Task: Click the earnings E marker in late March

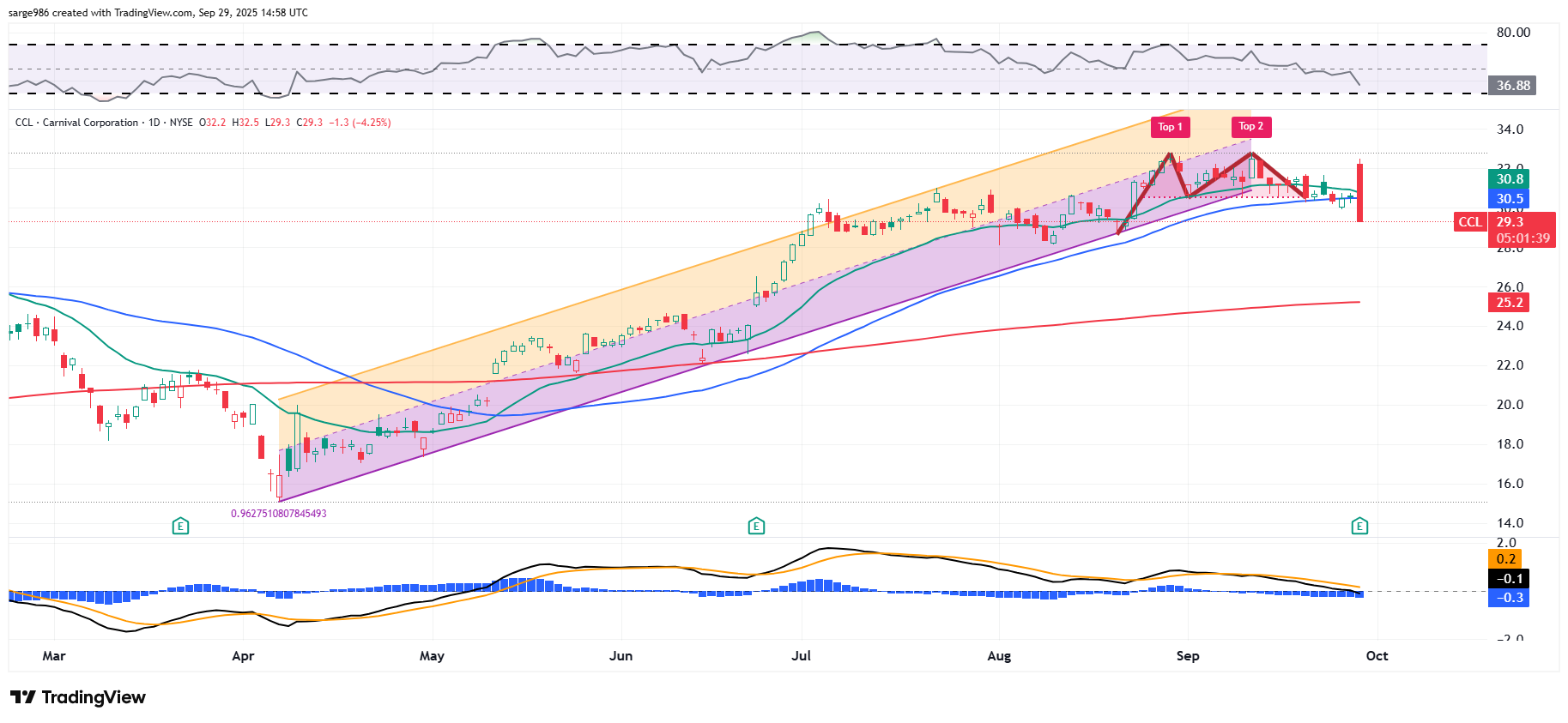Action: (180, 526)
